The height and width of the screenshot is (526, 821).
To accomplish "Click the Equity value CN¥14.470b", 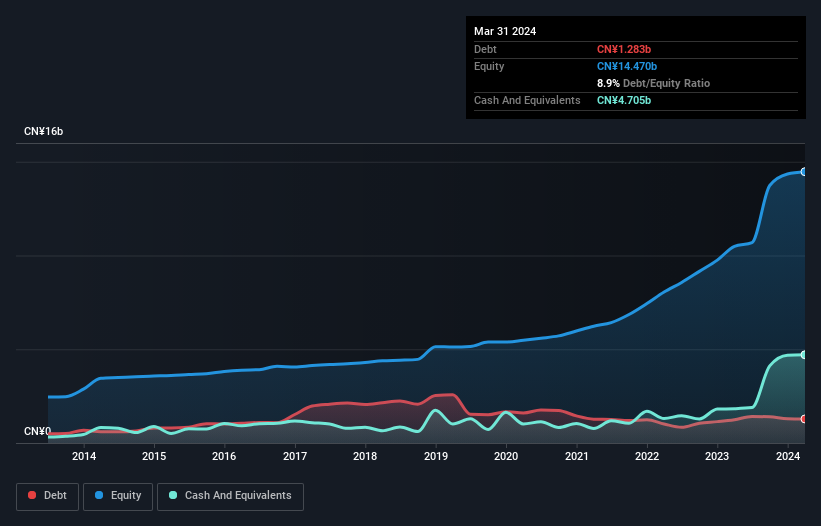I will (627, 66).
